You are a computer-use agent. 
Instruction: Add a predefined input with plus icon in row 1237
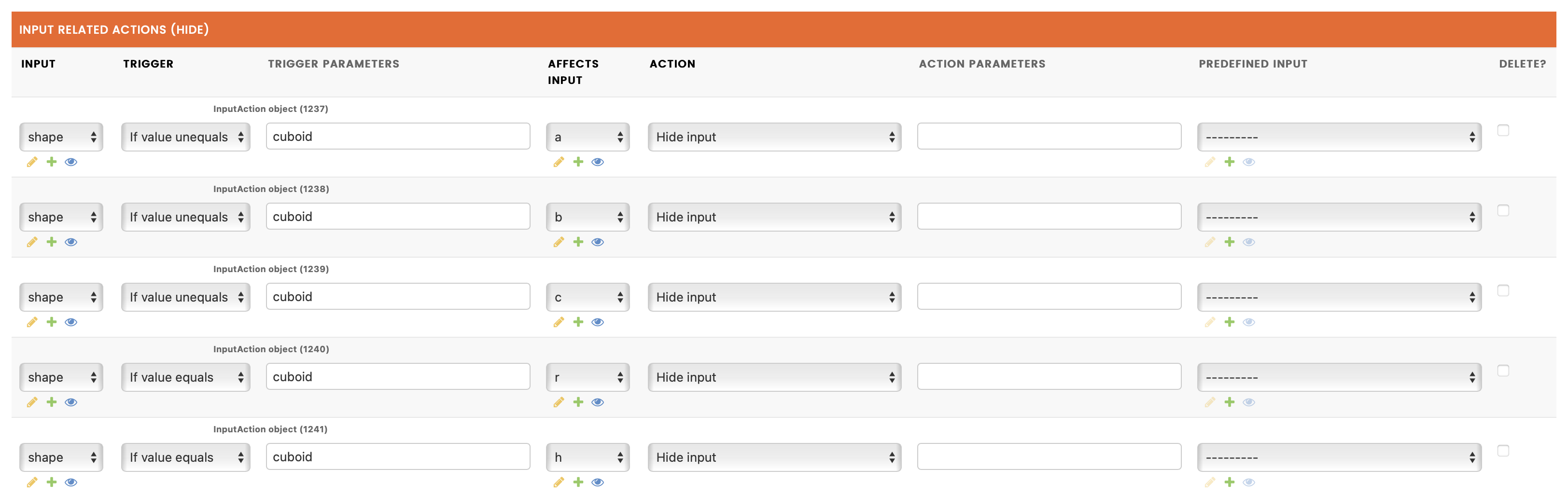click(x=1230, y=162)
